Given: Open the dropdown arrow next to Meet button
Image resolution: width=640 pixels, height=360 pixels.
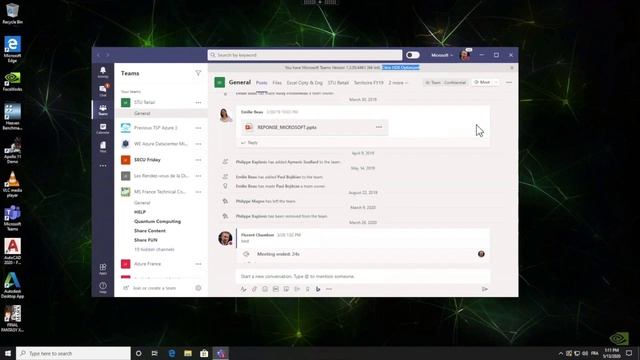Looking at the screenshot, I should pyautogui.click(x=496, y=82).
